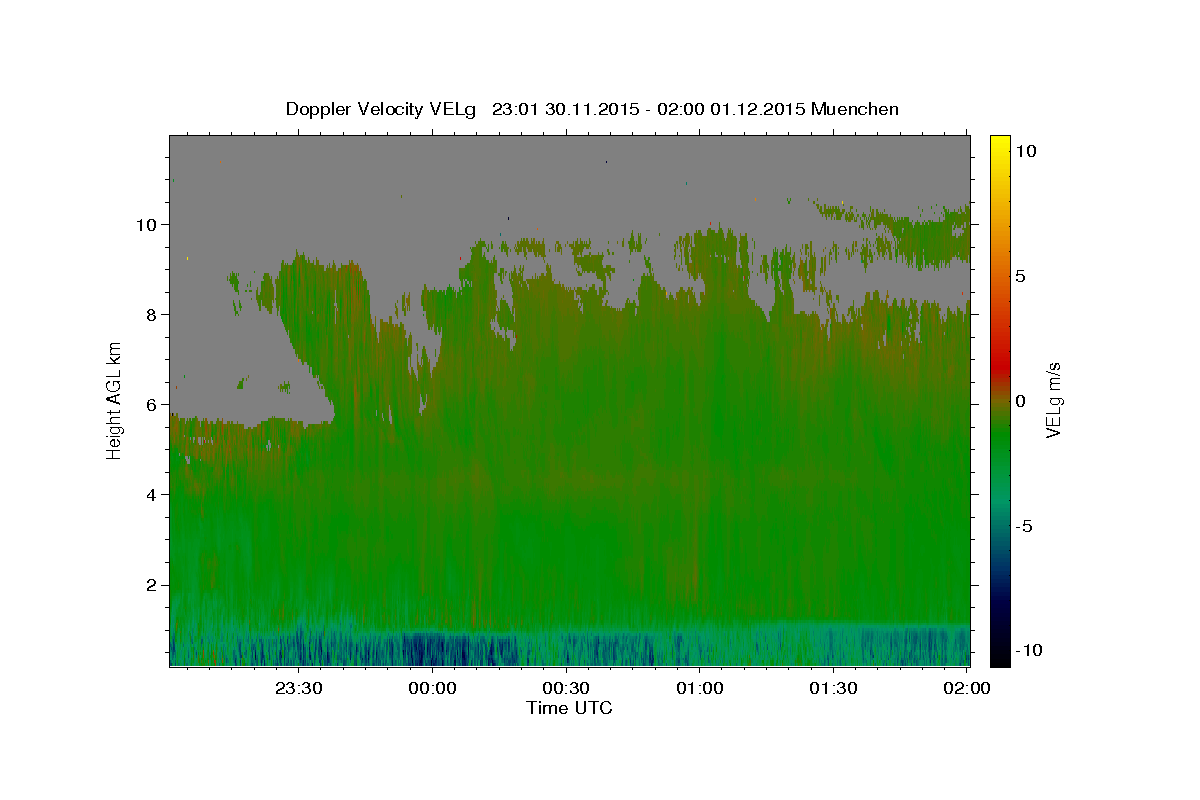Click the height tick label 10
Image resolution: width=1200 pixels, height=800 pixels.
[145, 224]
